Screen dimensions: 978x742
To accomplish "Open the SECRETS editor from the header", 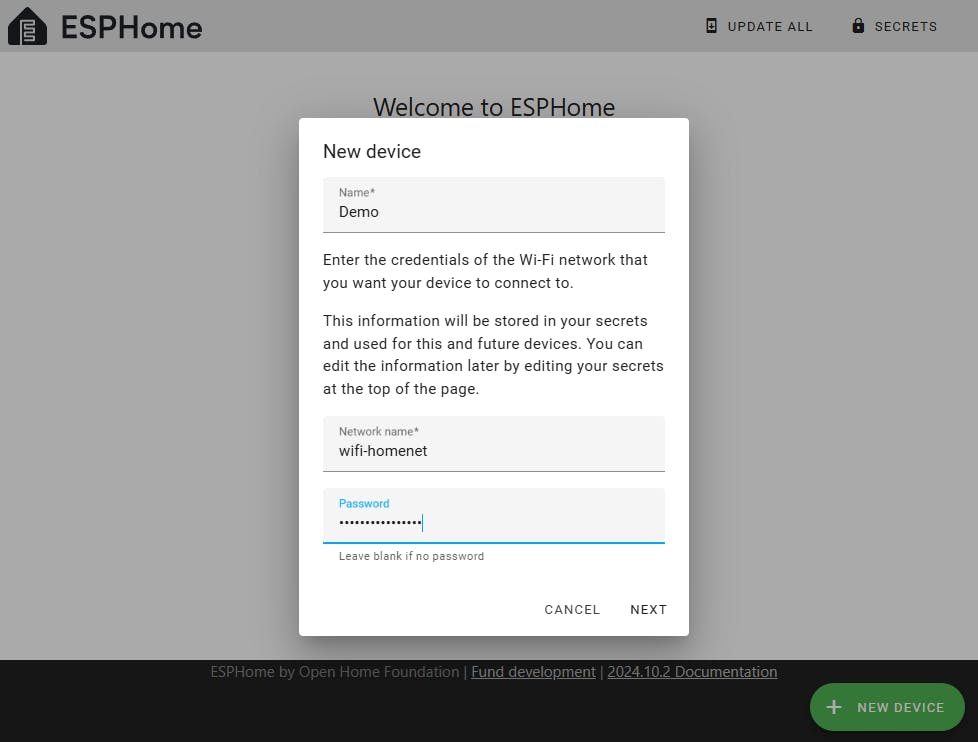I will coord(894,26).
